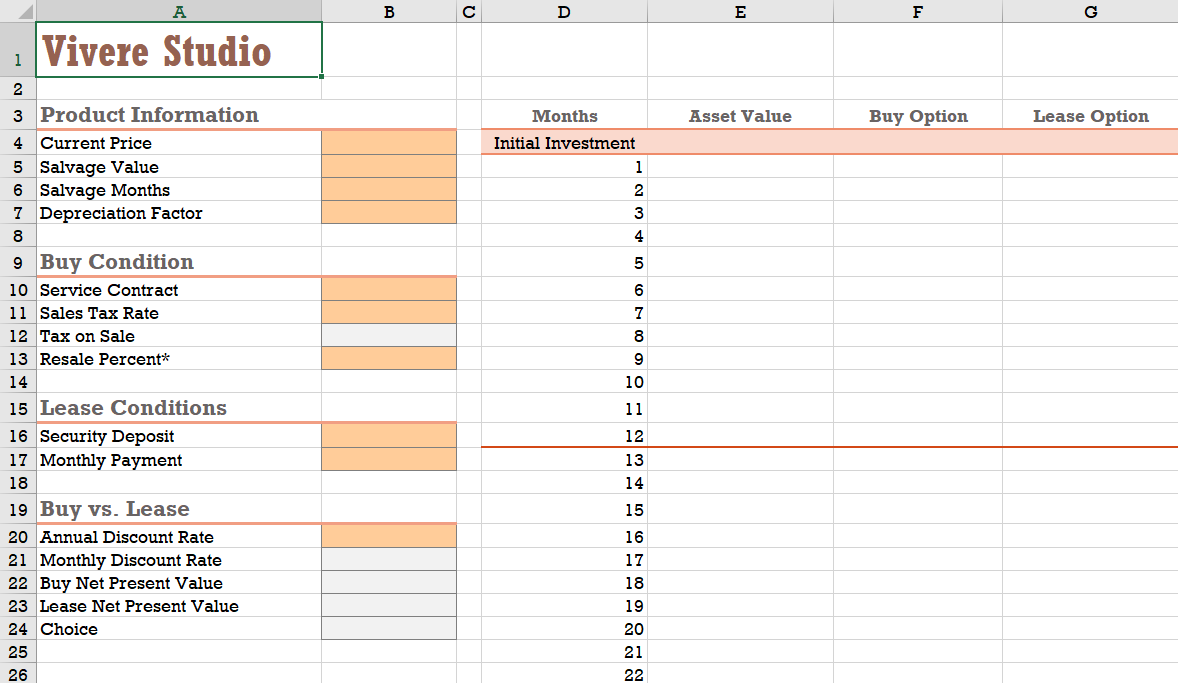Click the Buy Net Present Value cell

point(388,582)
